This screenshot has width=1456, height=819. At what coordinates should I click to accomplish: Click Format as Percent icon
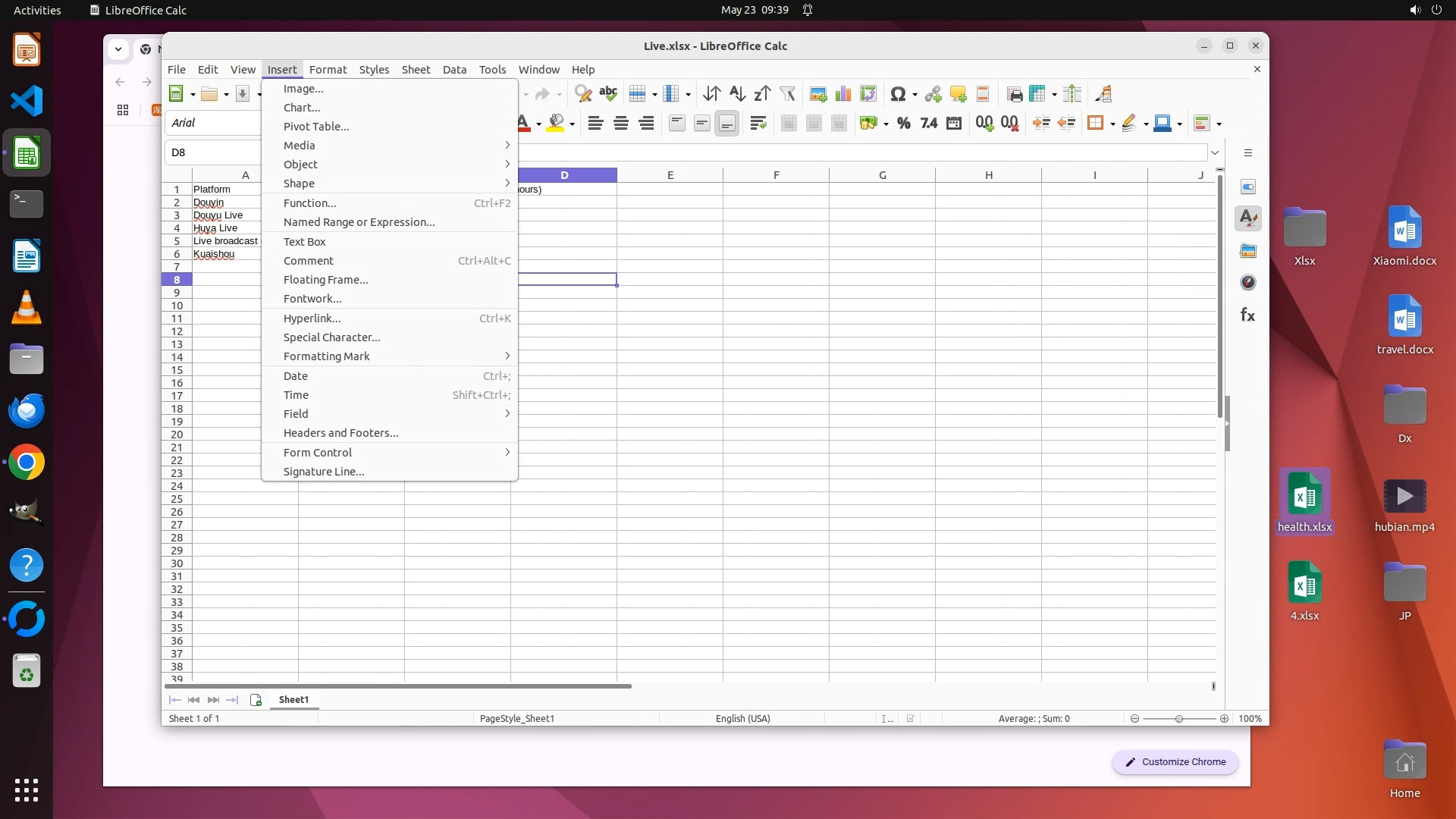903,124
